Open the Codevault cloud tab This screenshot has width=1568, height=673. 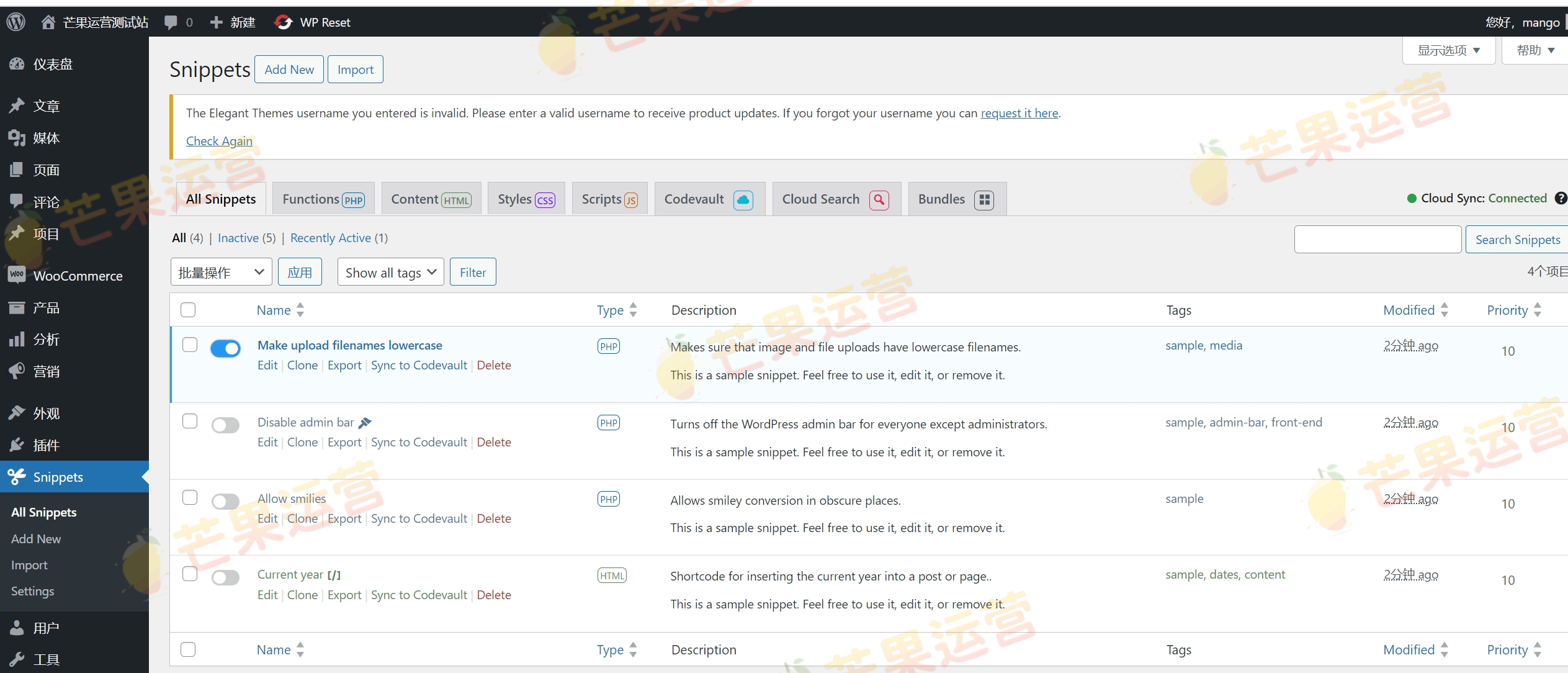pos(707,199)
